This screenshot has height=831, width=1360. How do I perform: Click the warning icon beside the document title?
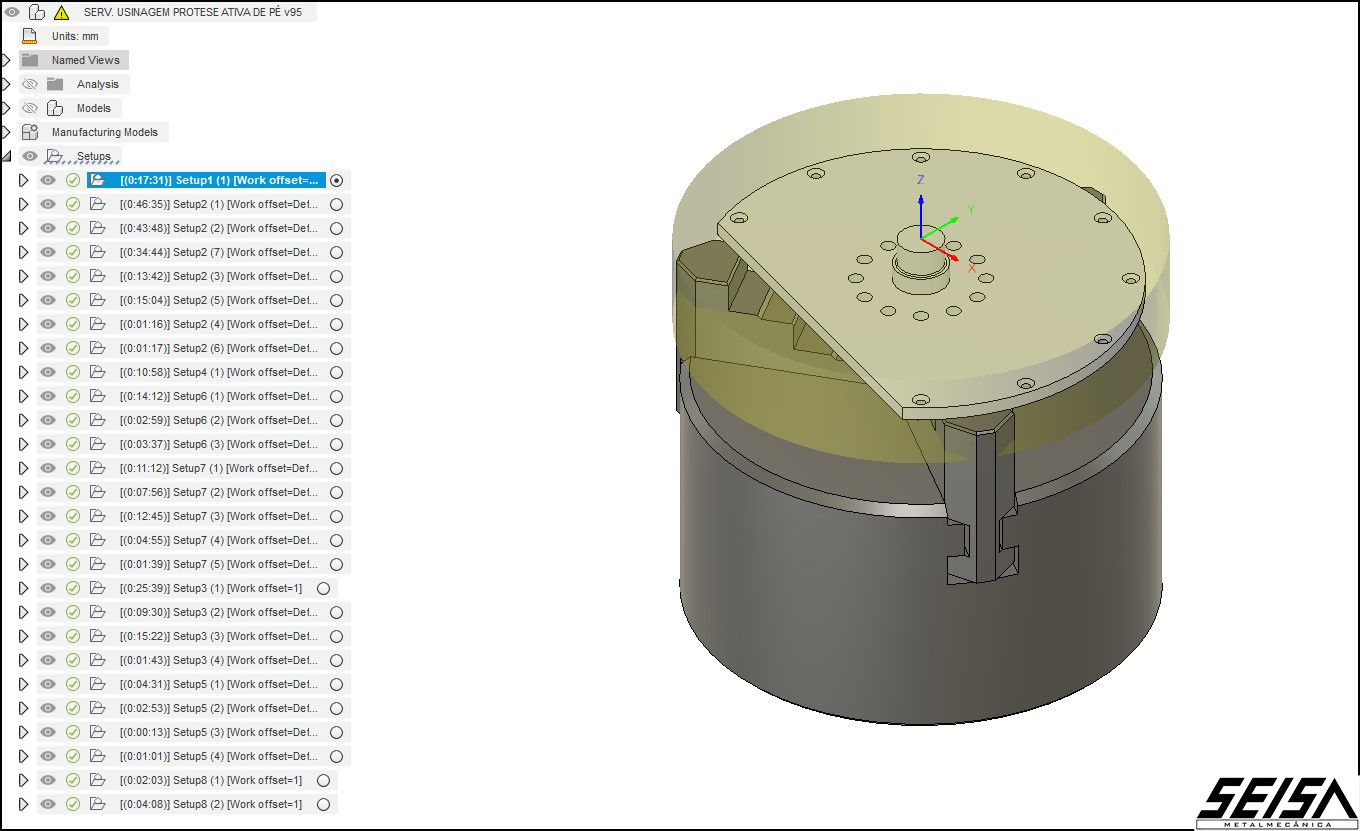(x=61, y=13)
